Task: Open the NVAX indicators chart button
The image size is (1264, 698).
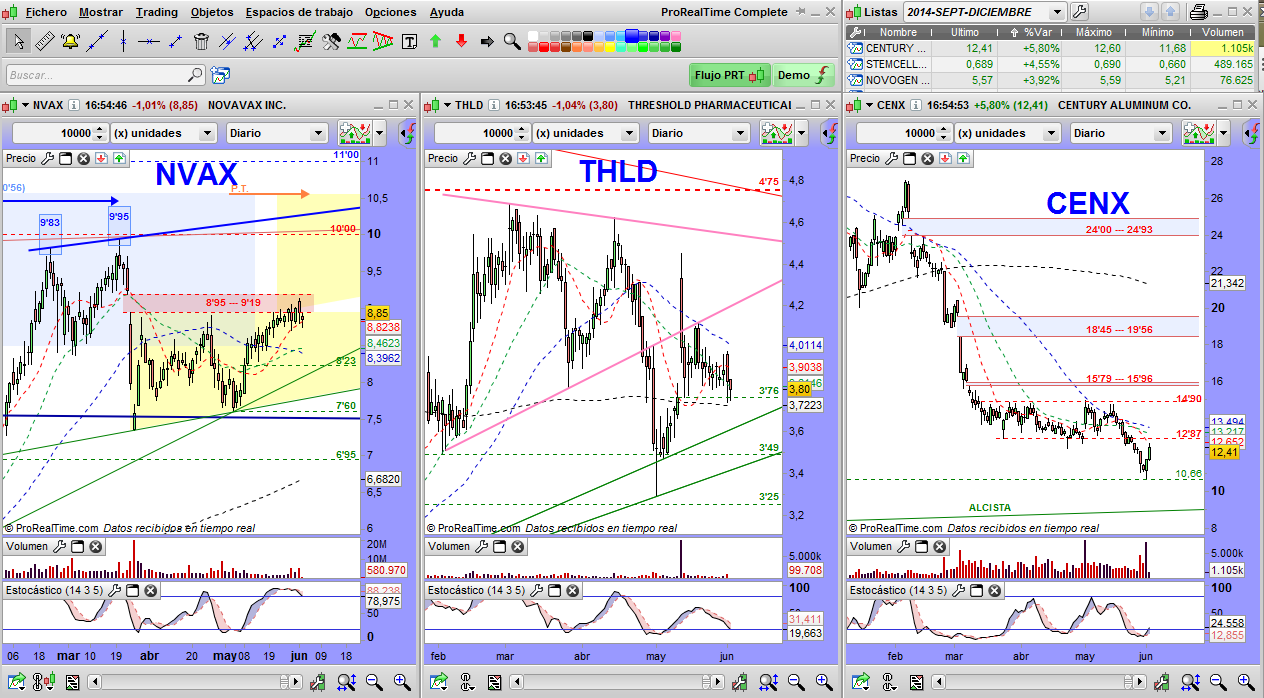Action: (356, 133)
